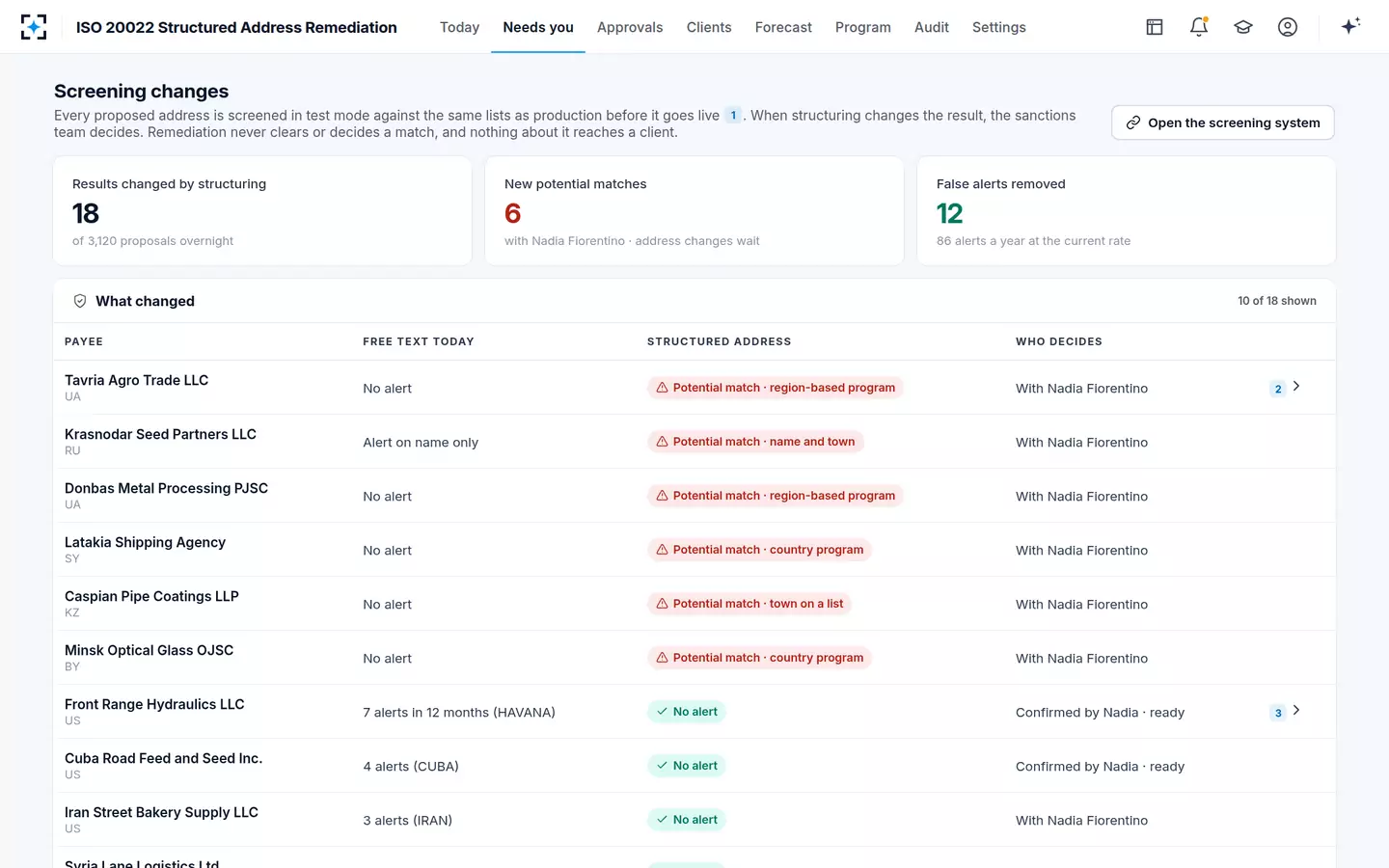Switch to the Today tab
The width and height of the screenshot is (1389, 868).
[459, 27]
